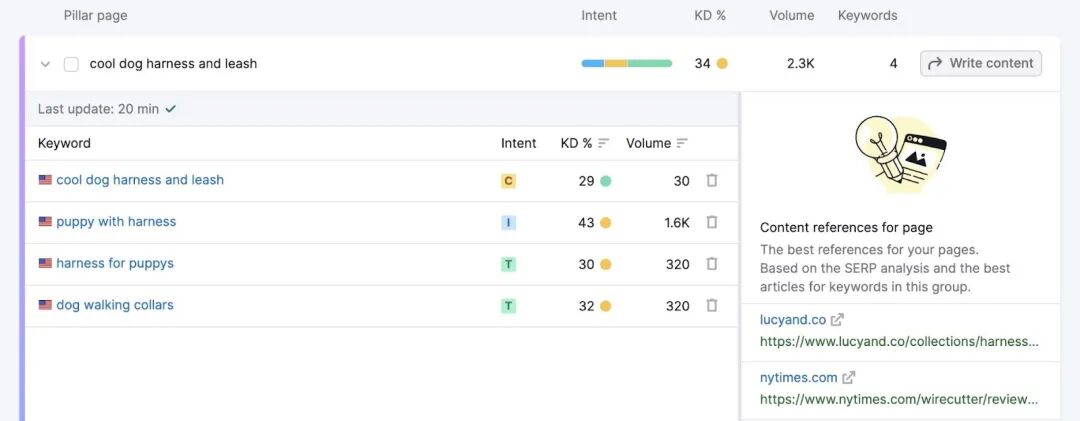Open lucyand.co external link icon

[837, 320]
